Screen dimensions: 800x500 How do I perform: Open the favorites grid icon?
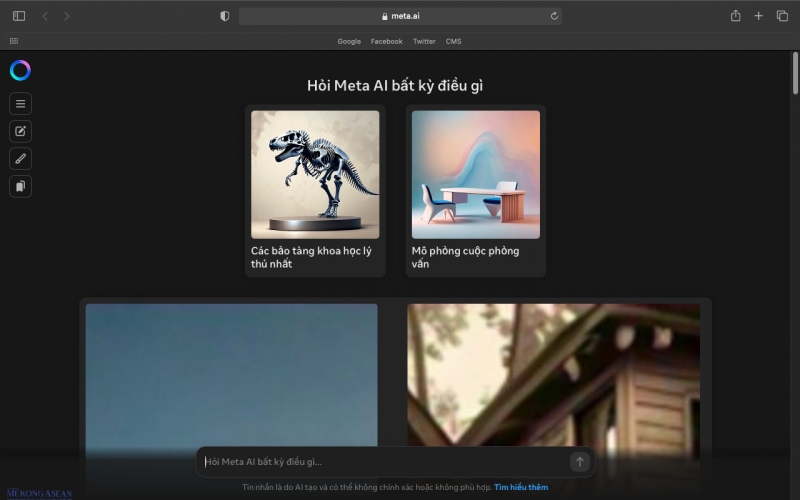pyautogui.click(x=14, y=41)
